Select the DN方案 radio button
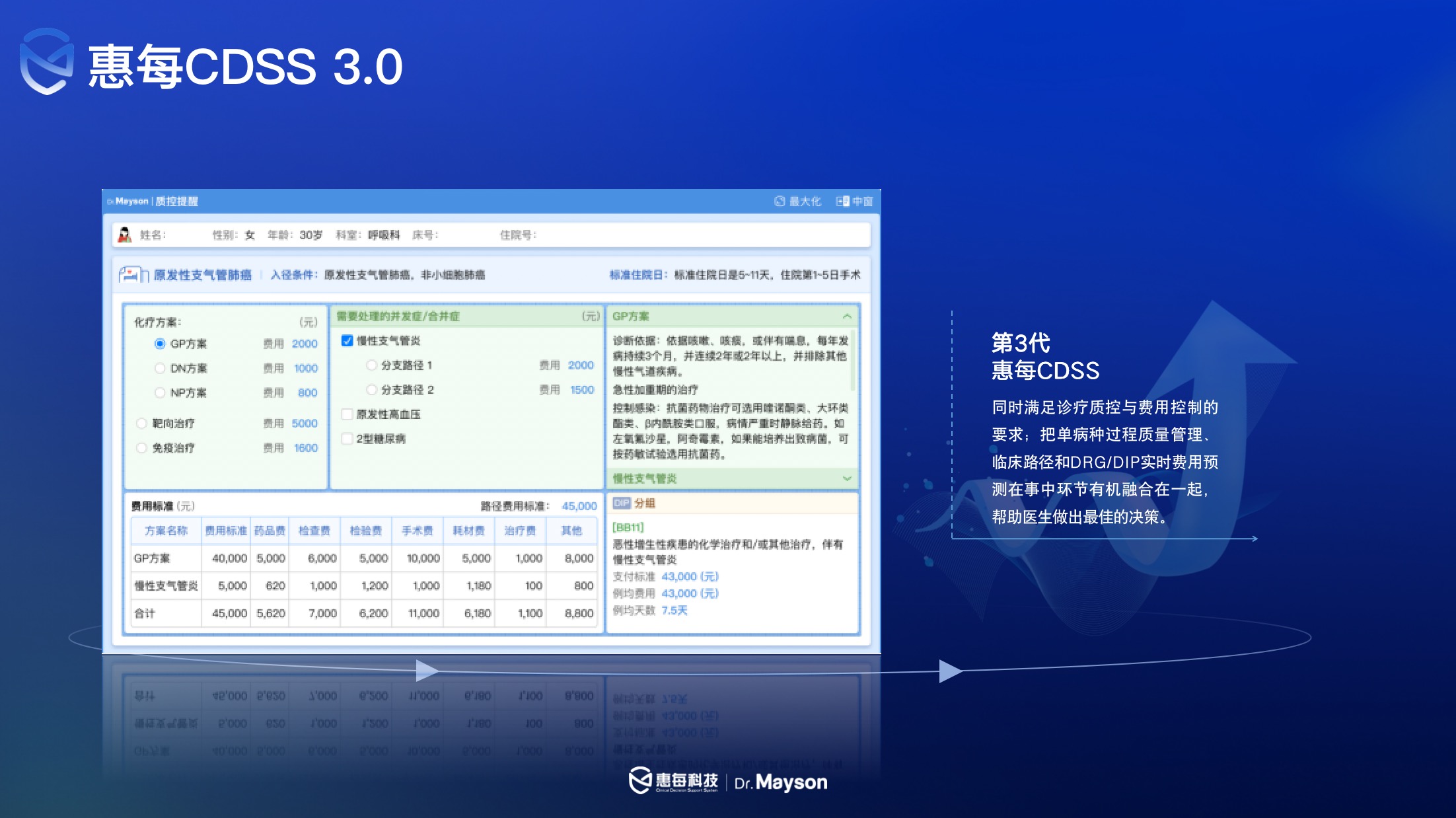 coord(160,368)
